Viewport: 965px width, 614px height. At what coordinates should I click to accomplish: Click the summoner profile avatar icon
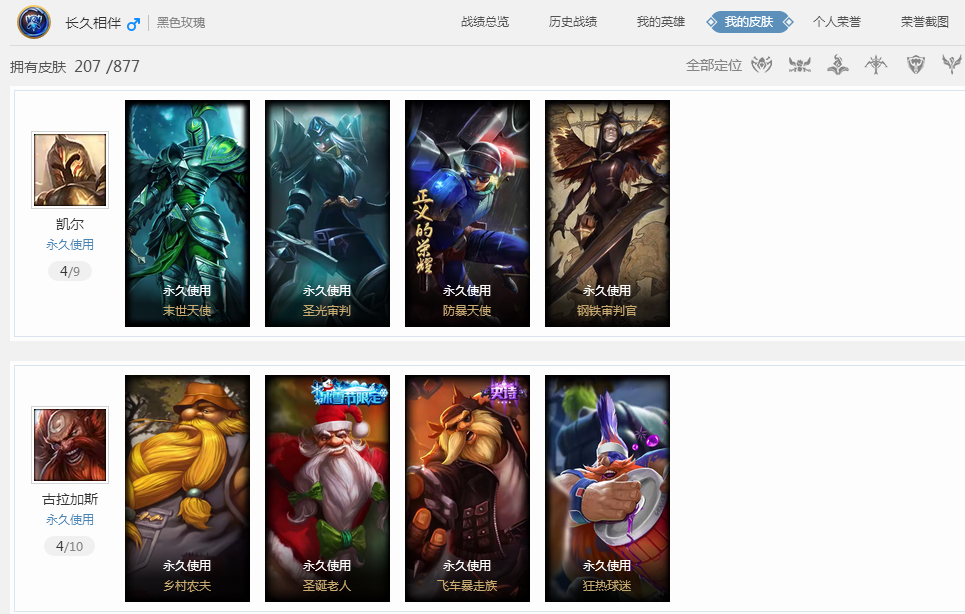(x=34, y=22)
